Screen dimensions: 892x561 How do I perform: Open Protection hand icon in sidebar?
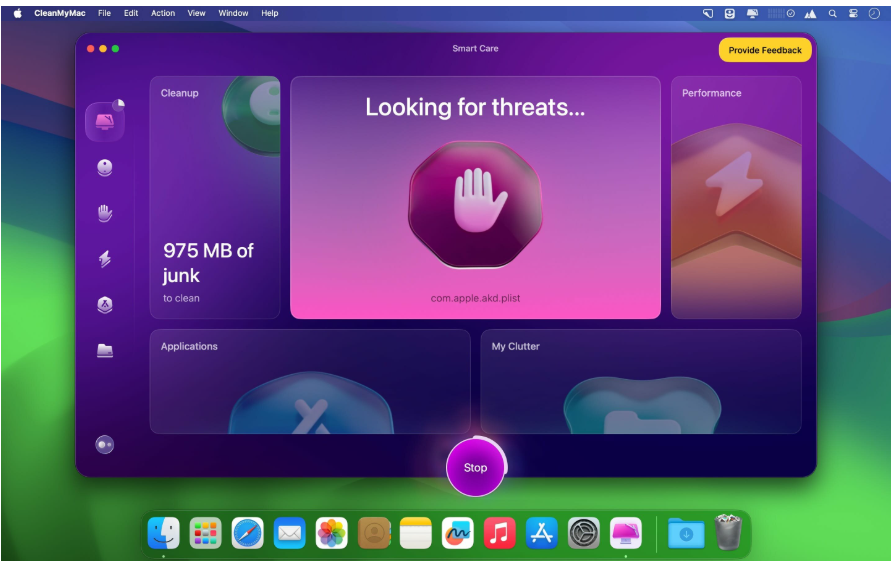pos(105,213)
